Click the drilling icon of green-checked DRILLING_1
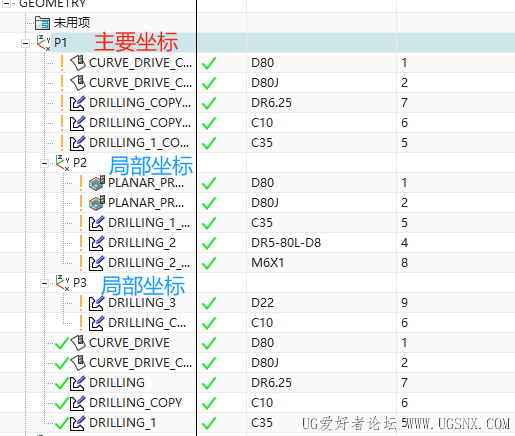Viewport: 515px width, 436px height. (78, 423)
